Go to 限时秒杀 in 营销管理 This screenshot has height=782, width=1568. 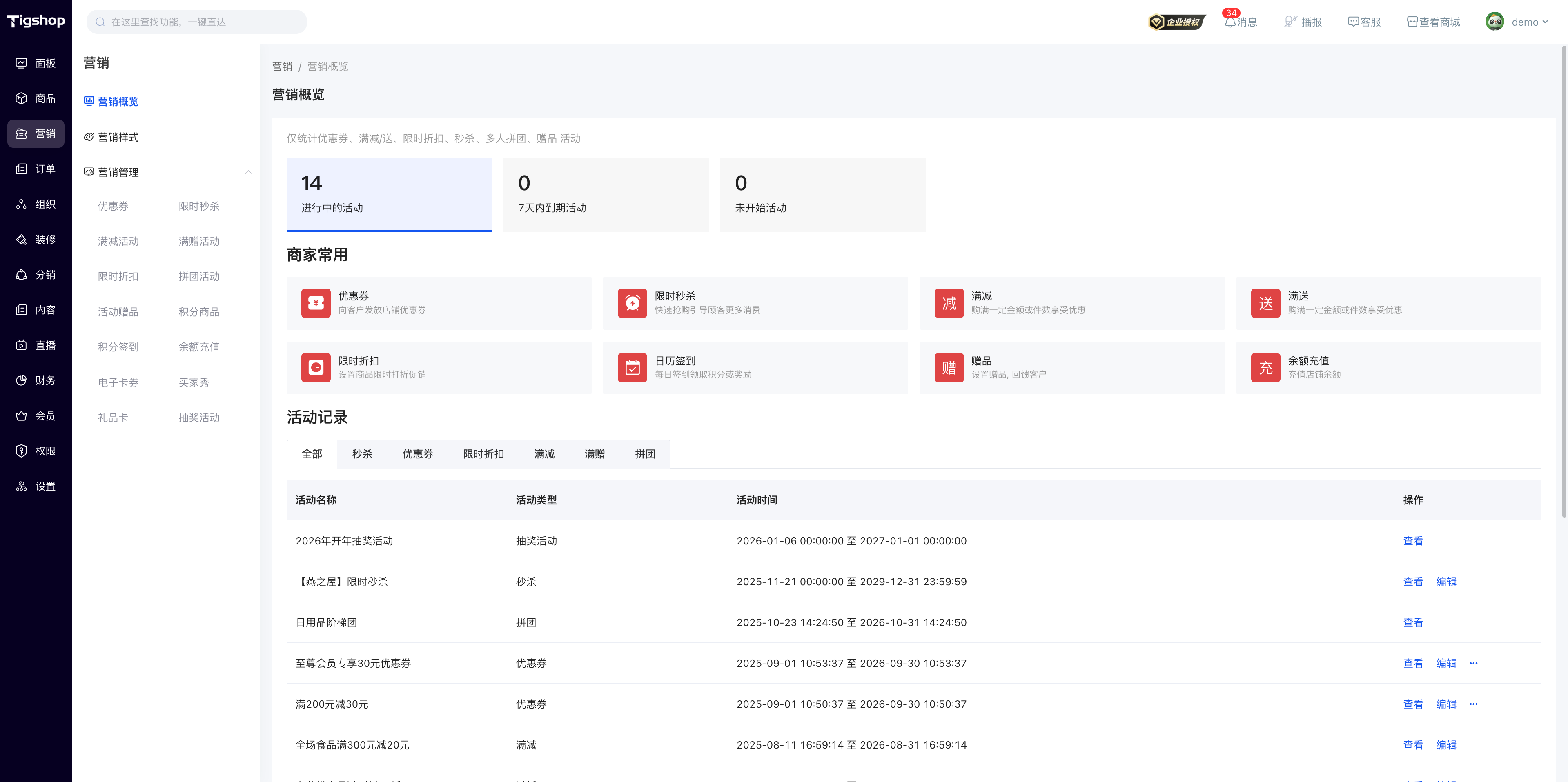click(199, 206)
